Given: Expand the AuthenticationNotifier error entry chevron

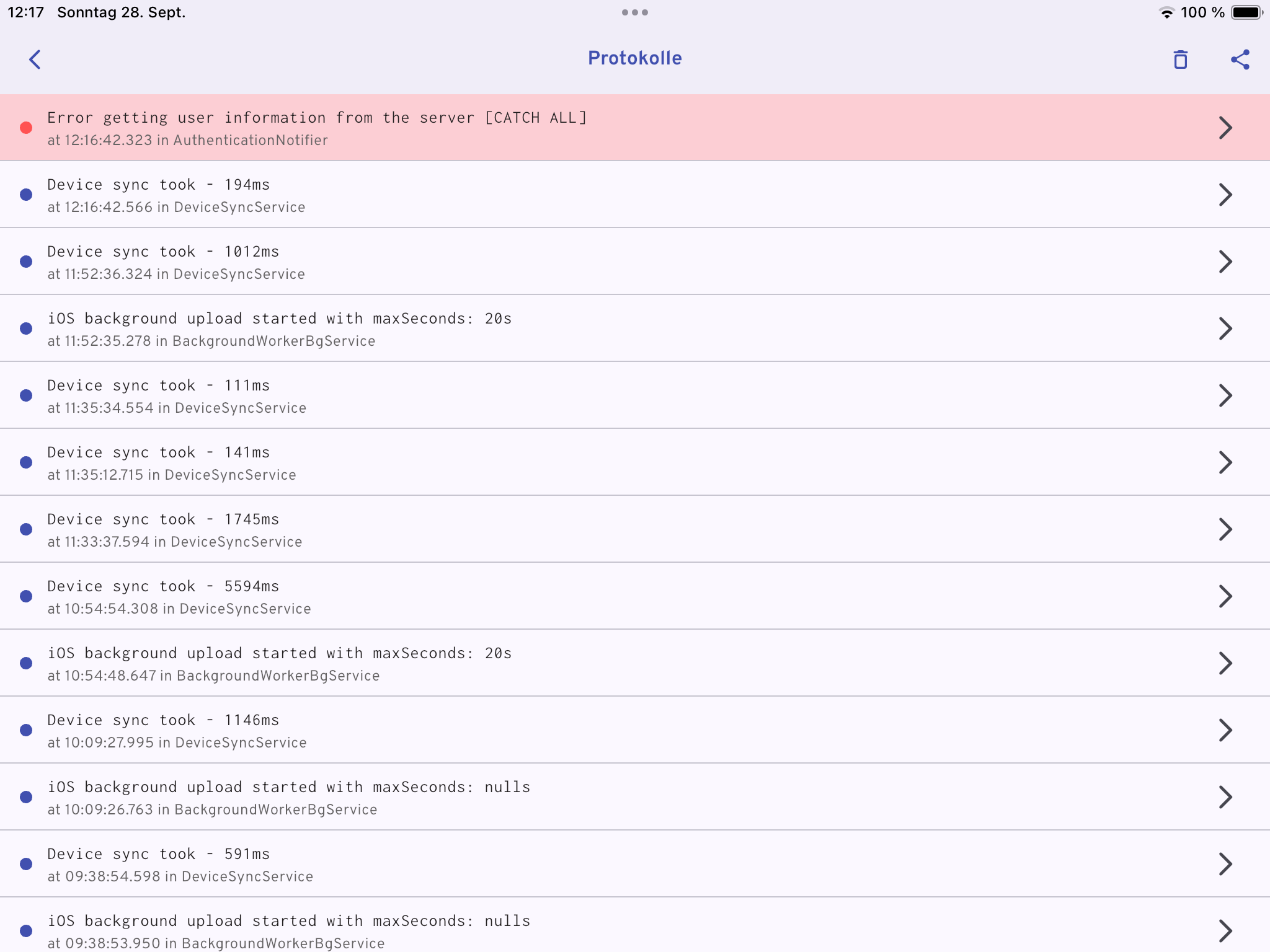Looking at the screenshot, I should [1225, 128].
